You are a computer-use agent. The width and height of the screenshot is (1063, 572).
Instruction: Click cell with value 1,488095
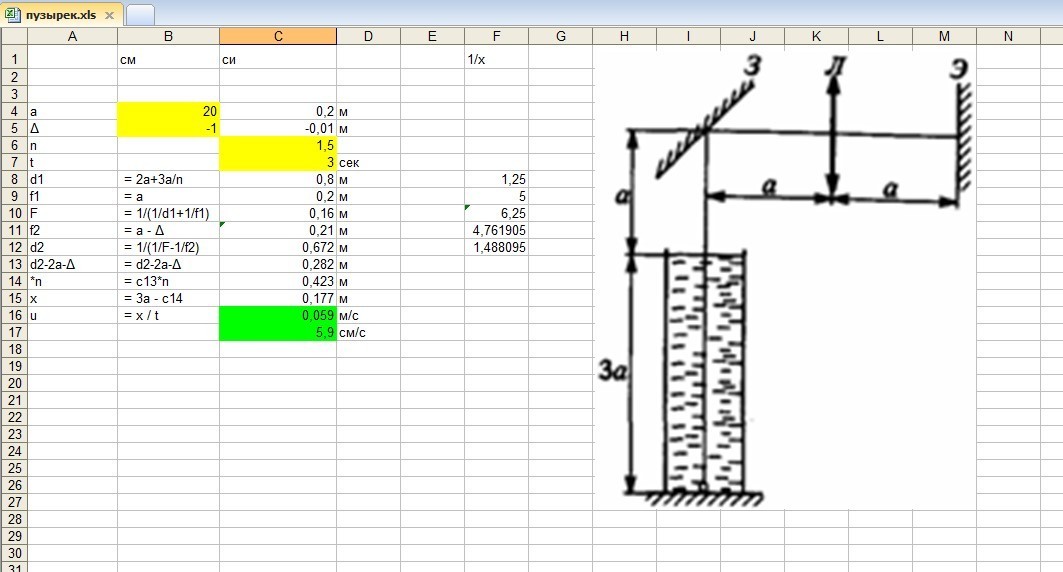point(496,247)
